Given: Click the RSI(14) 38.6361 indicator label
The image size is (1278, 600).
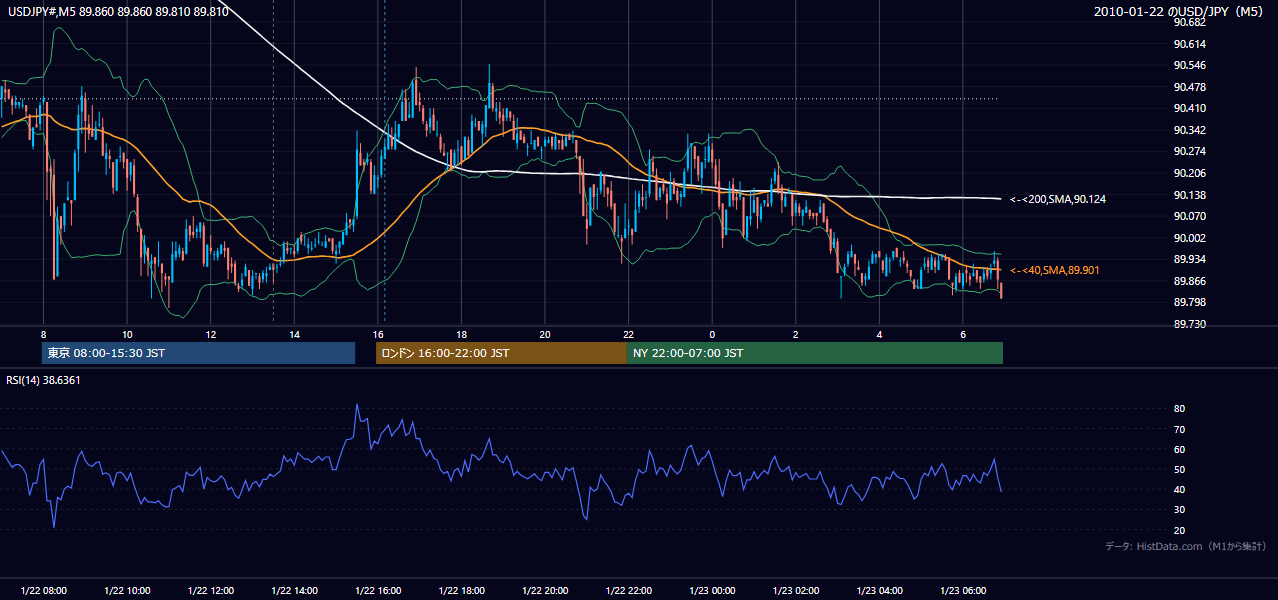Looking at the screenshot, I should (x=44, y=380).
